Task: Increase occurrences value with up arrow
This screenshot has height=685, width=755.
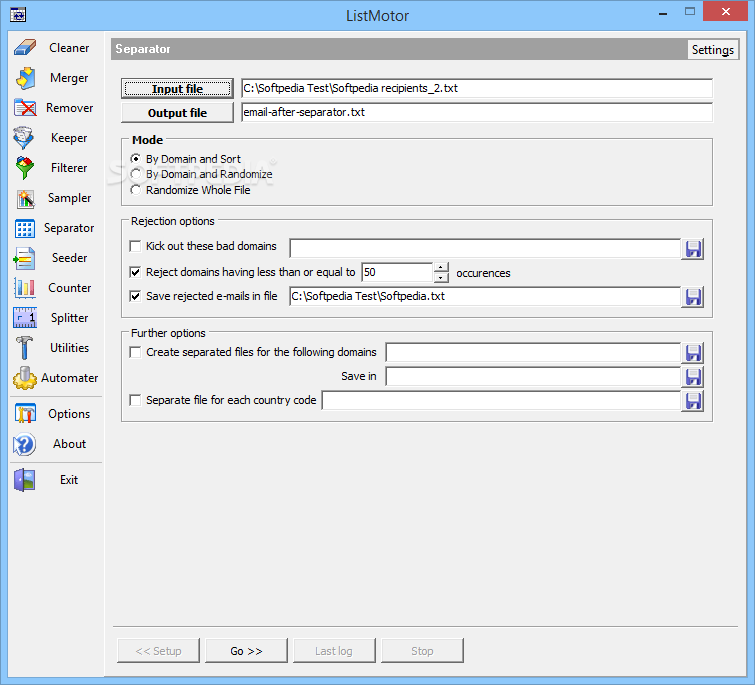Action: pos(441,267)
